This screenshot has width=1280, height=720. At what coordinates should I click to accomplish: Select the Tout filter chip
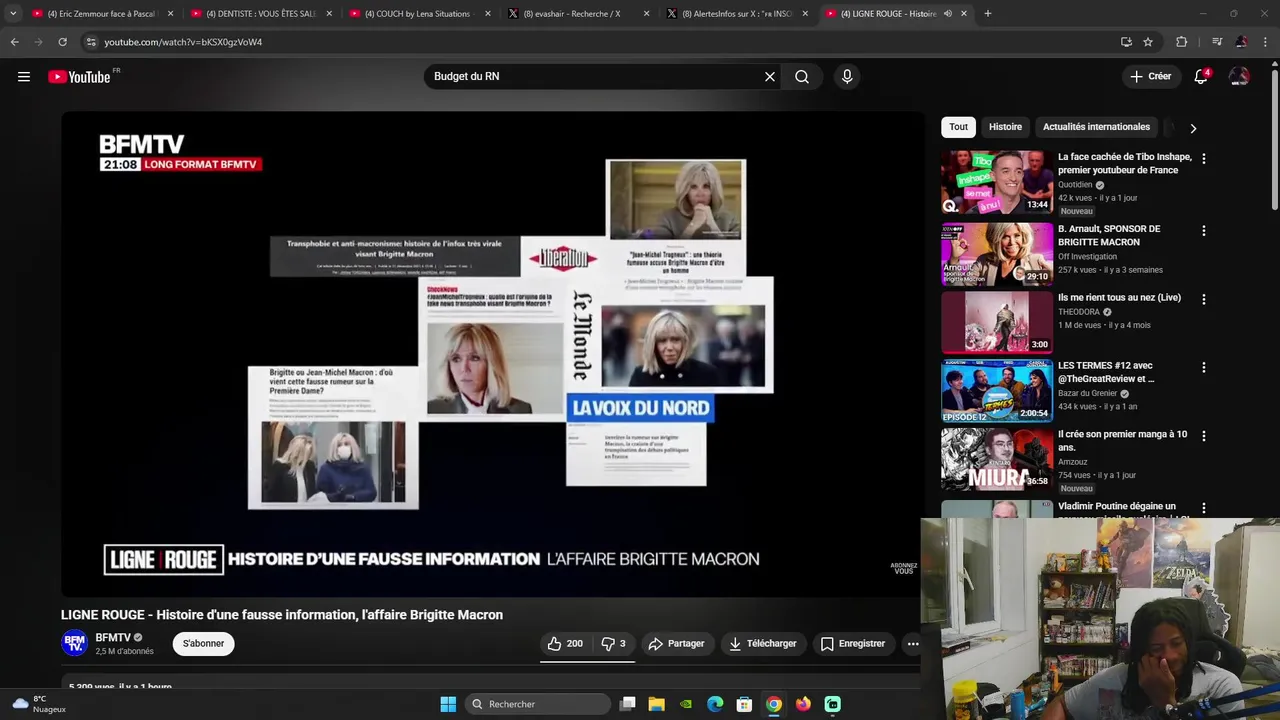coord(958,127)
